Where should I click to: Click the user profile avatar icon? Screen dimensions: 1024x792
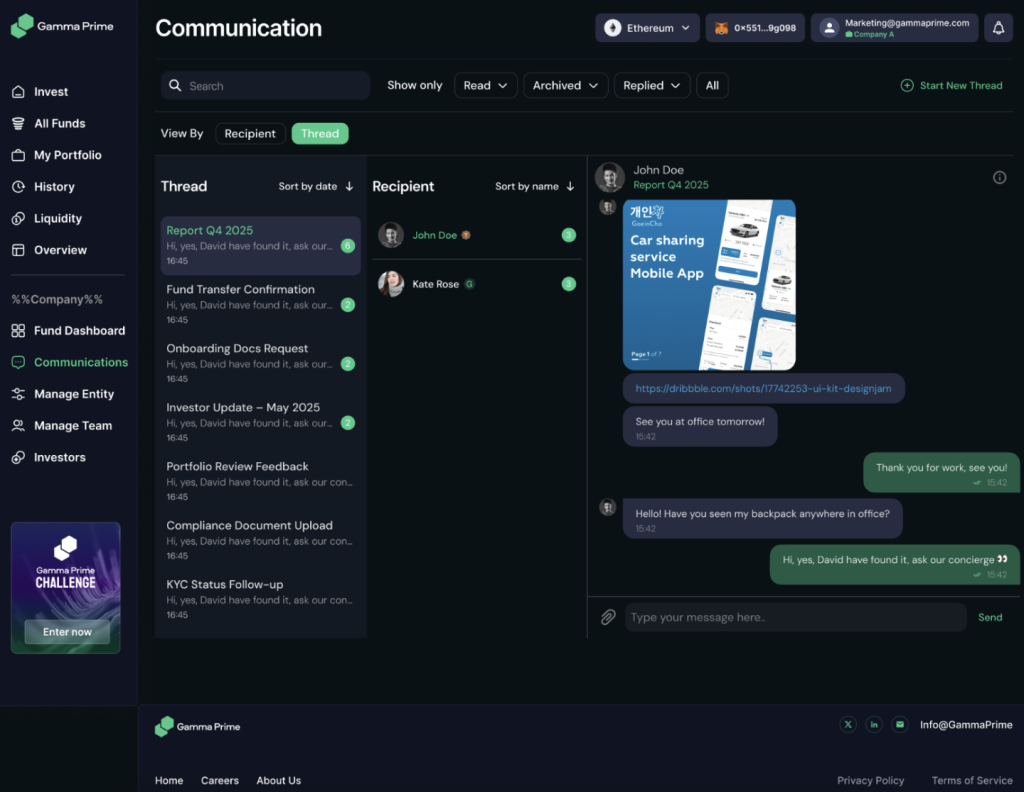coord(829,28)
